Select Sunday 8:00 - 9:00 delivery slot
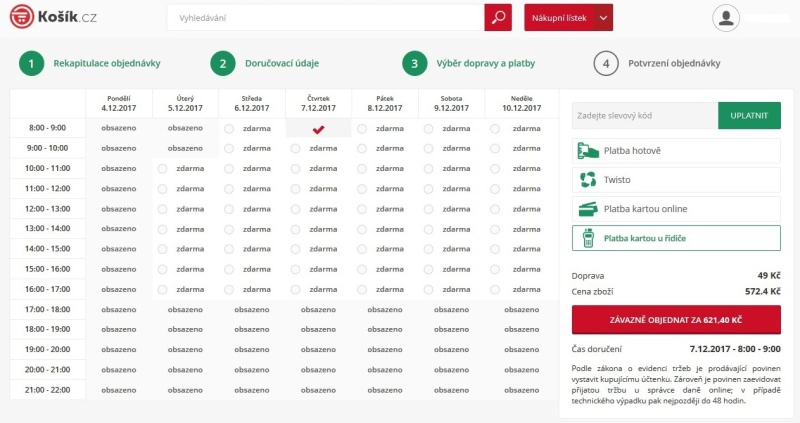 pos(495,129)
